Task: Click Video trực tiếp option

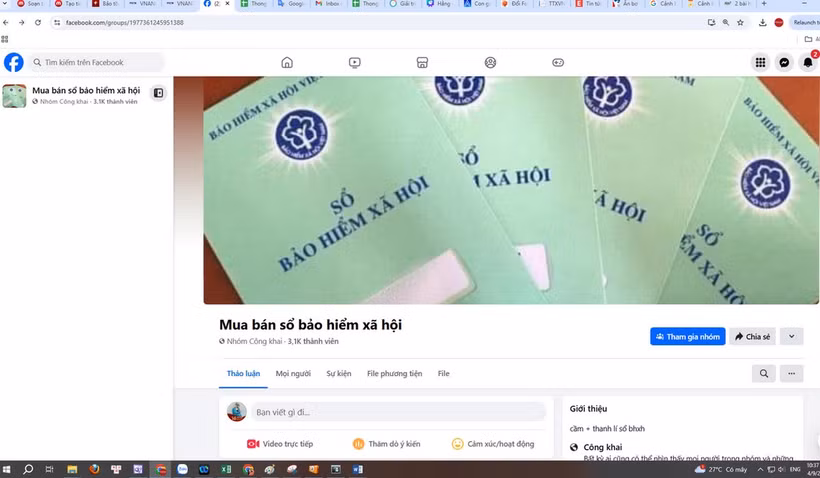Action: 280,444
